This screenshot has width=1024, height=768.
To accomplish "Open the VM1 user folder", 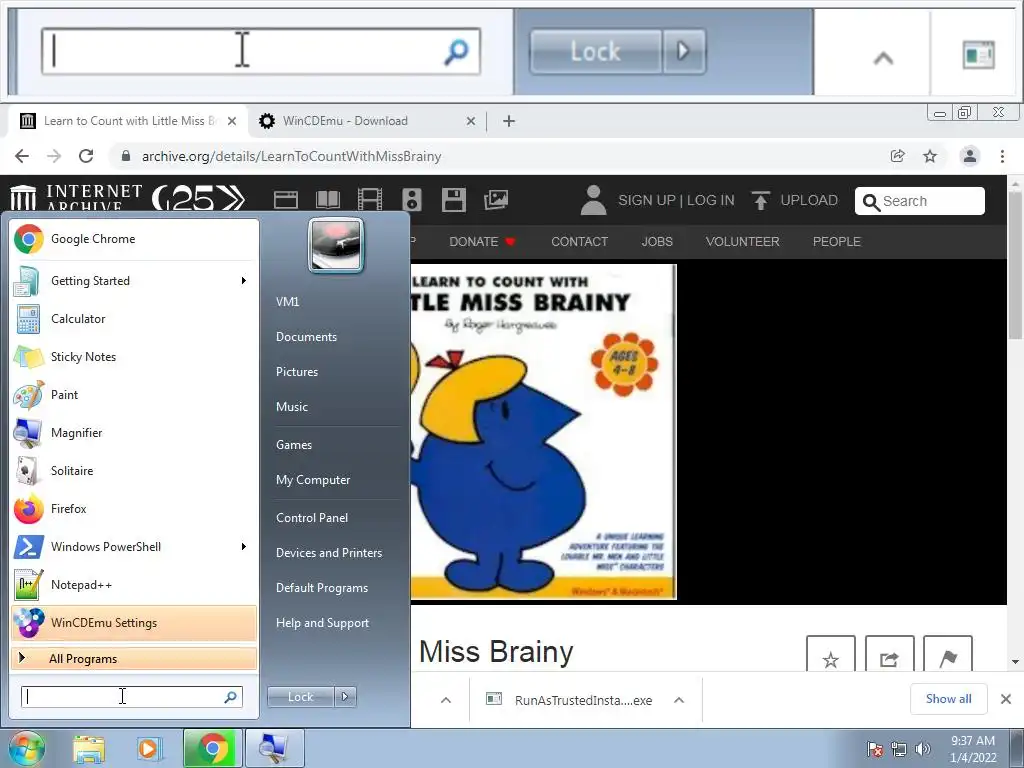I will [x=287, y=302].
